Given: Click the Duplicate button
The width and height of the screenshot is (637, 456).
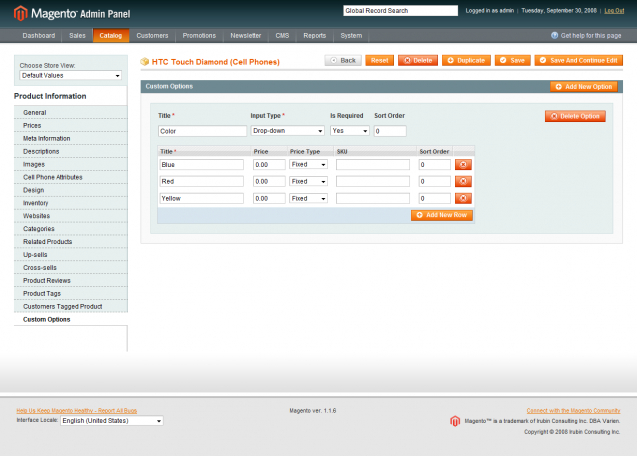Looking at the screenshot, I should pos(466,61).
